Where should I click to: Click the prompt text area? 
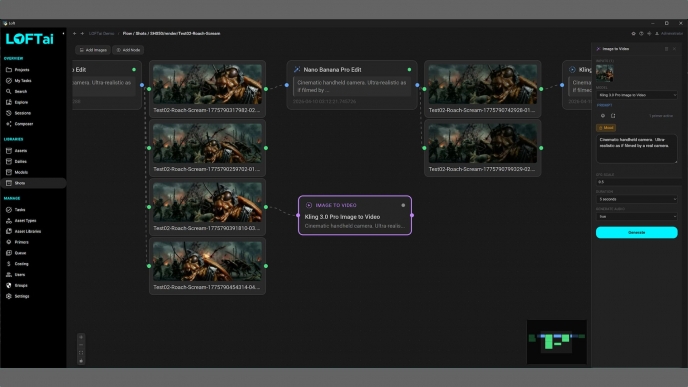tap(637, 149)
